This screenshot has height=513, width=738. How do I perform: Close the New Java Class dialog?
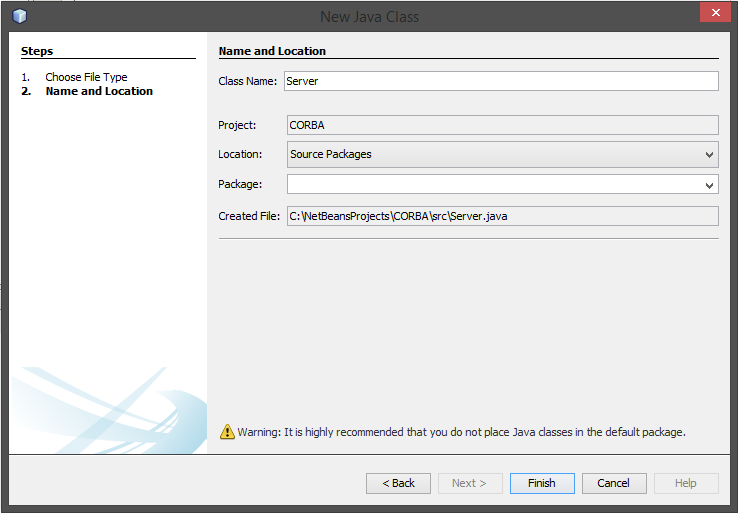[x=715, y=12]
